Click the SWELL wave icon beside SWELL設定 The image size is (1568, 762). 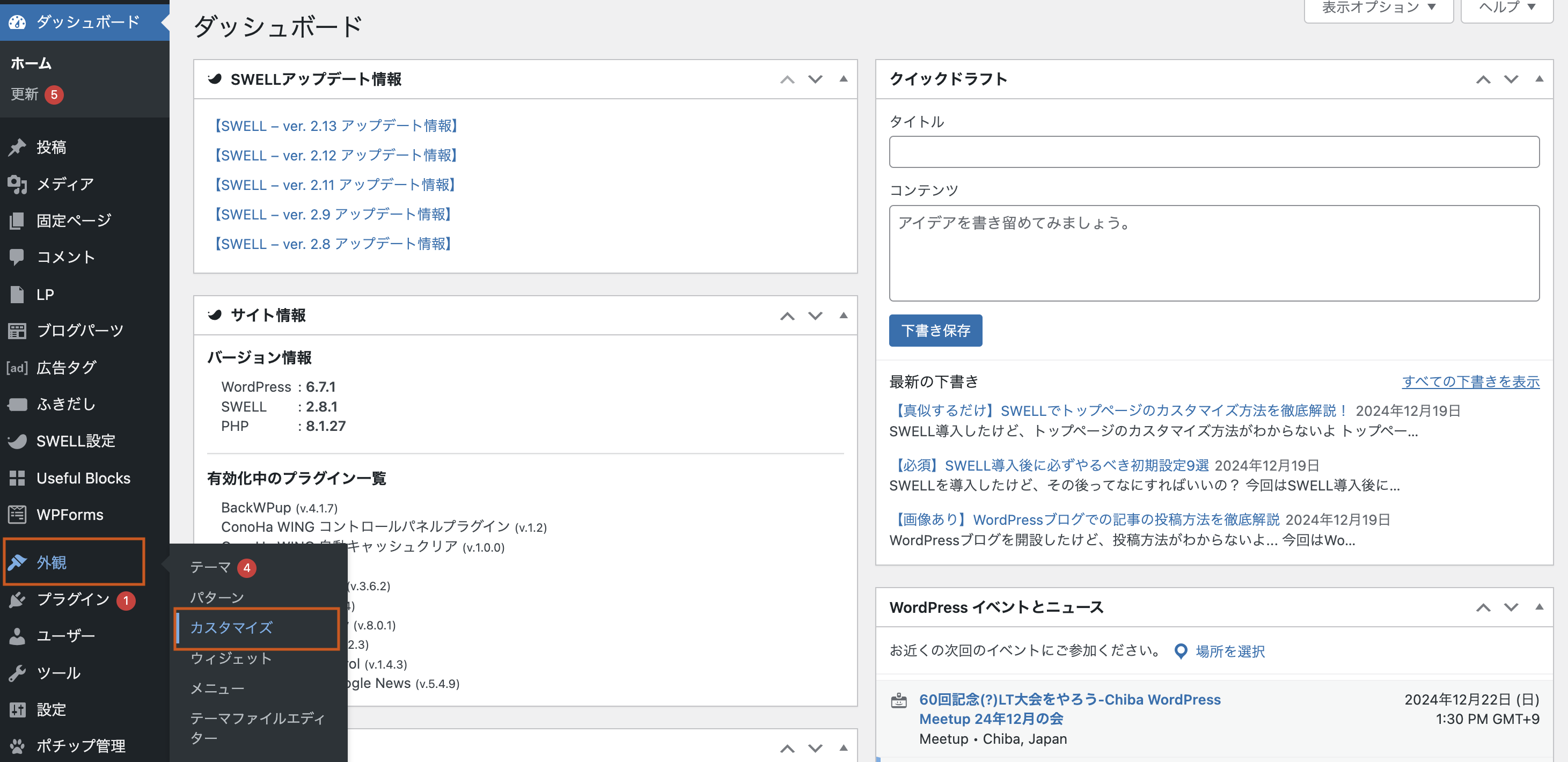pyautogui.click(x=17, y=441)
